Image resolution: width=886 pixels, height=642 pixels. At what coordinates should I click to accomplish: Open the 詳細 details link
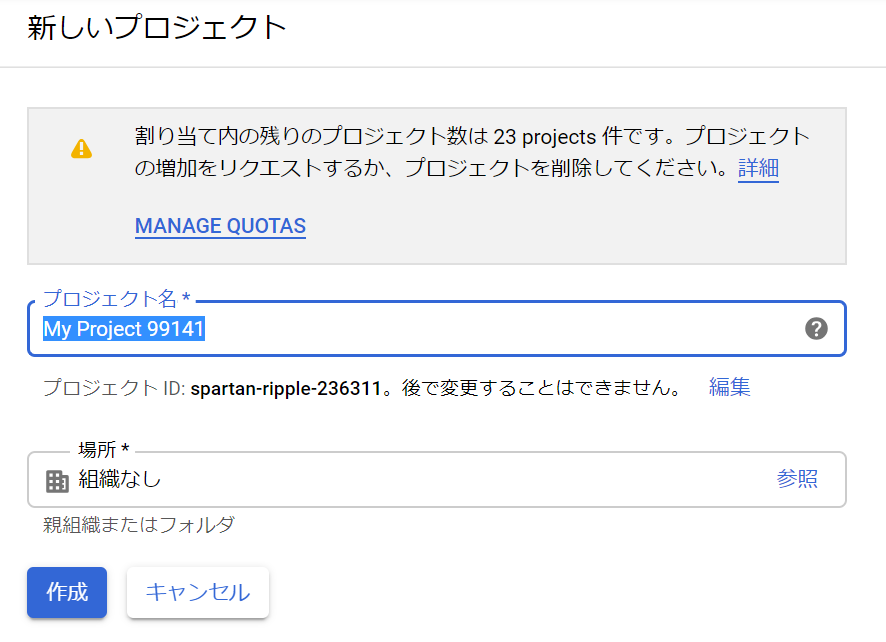coord(758,168)
